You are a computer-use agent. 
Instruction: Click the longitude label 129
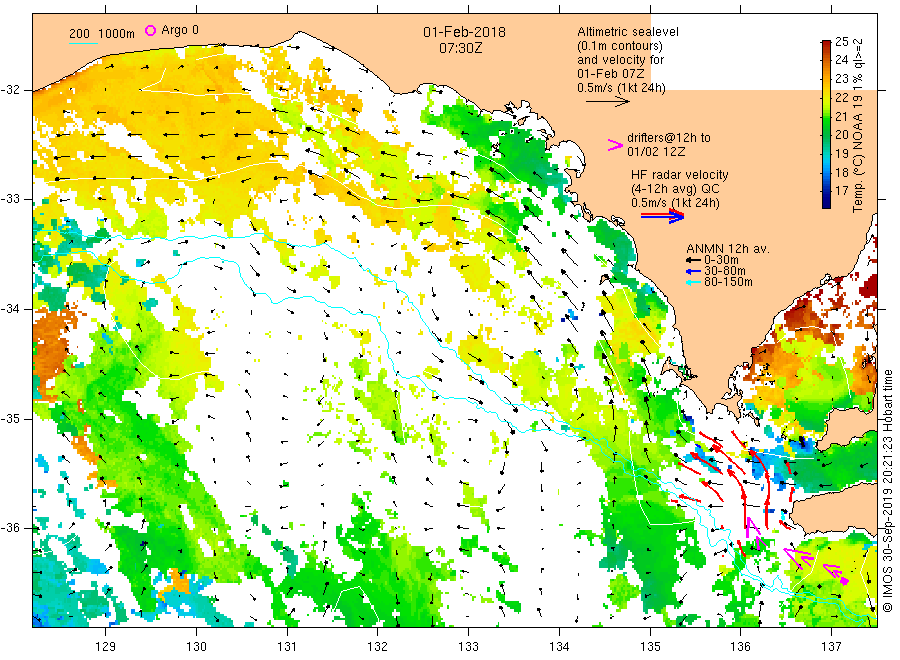point(106,647)
